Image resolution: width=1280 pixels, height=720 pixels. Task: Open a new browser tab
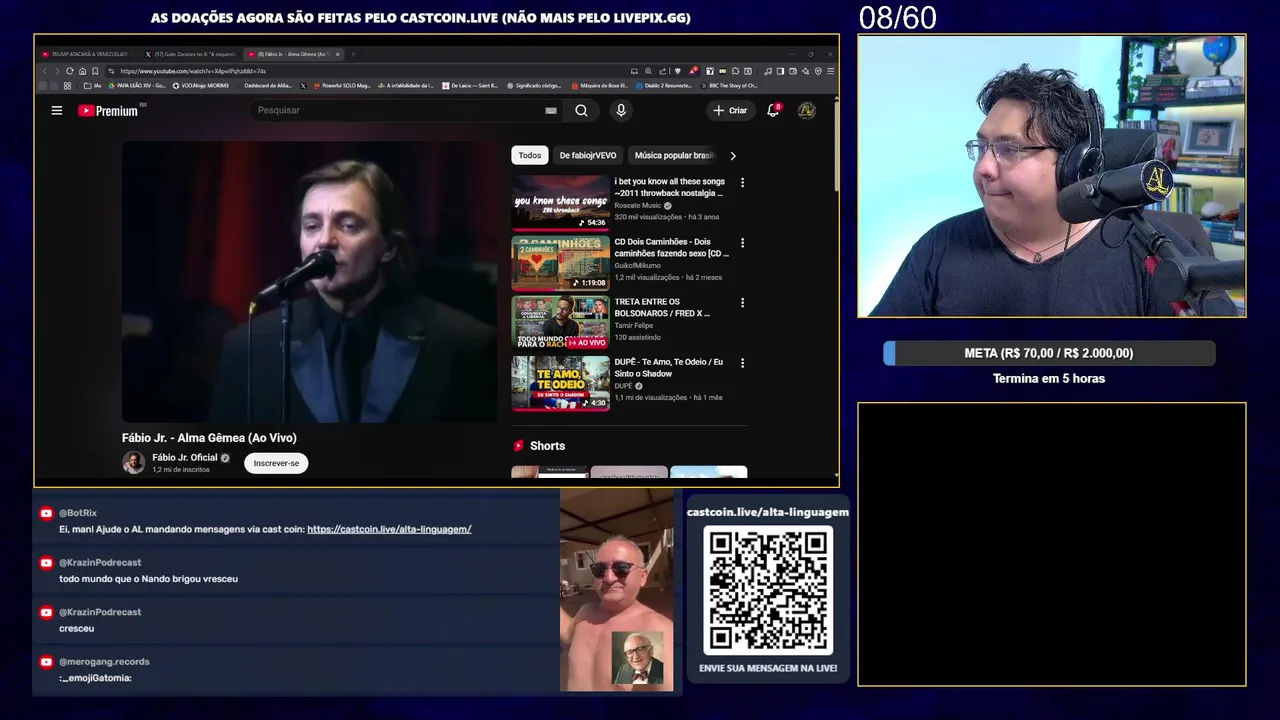(353, 54)
